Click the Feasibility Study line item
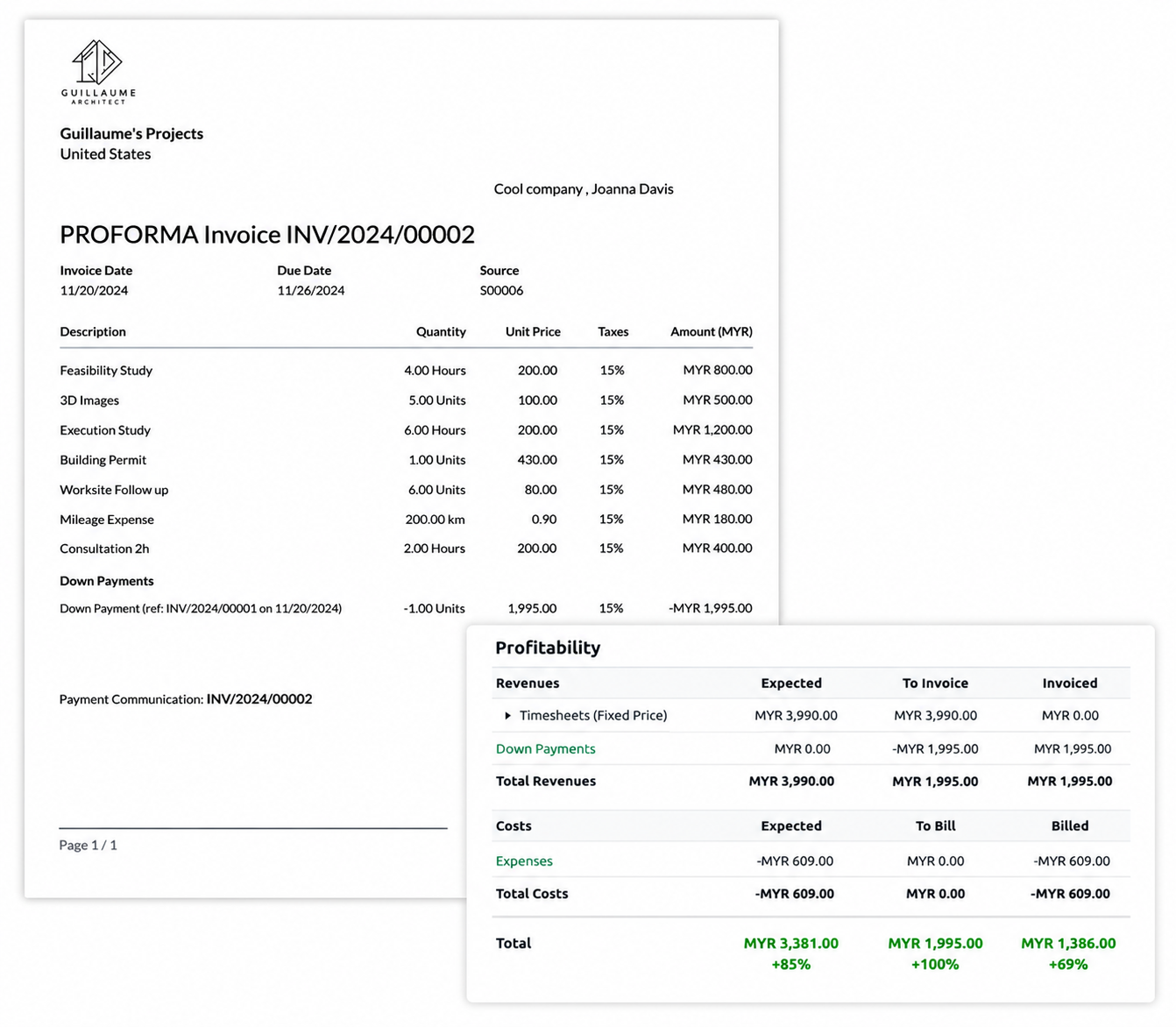The height and width of the screenshot is (1027, 1176). [106, 371]
